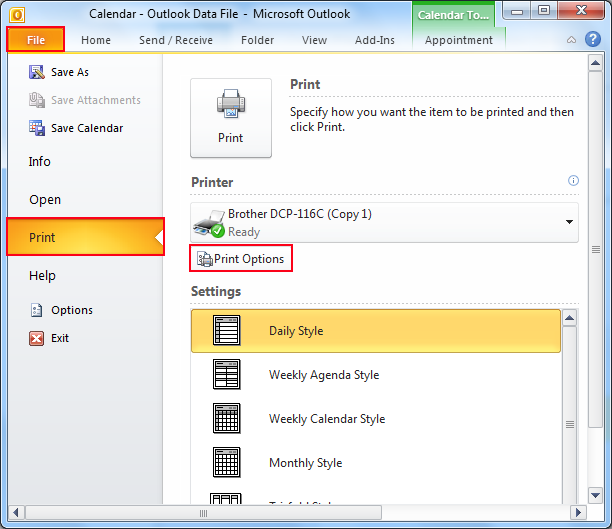Click the printer properties info icon

pos(573,180)
